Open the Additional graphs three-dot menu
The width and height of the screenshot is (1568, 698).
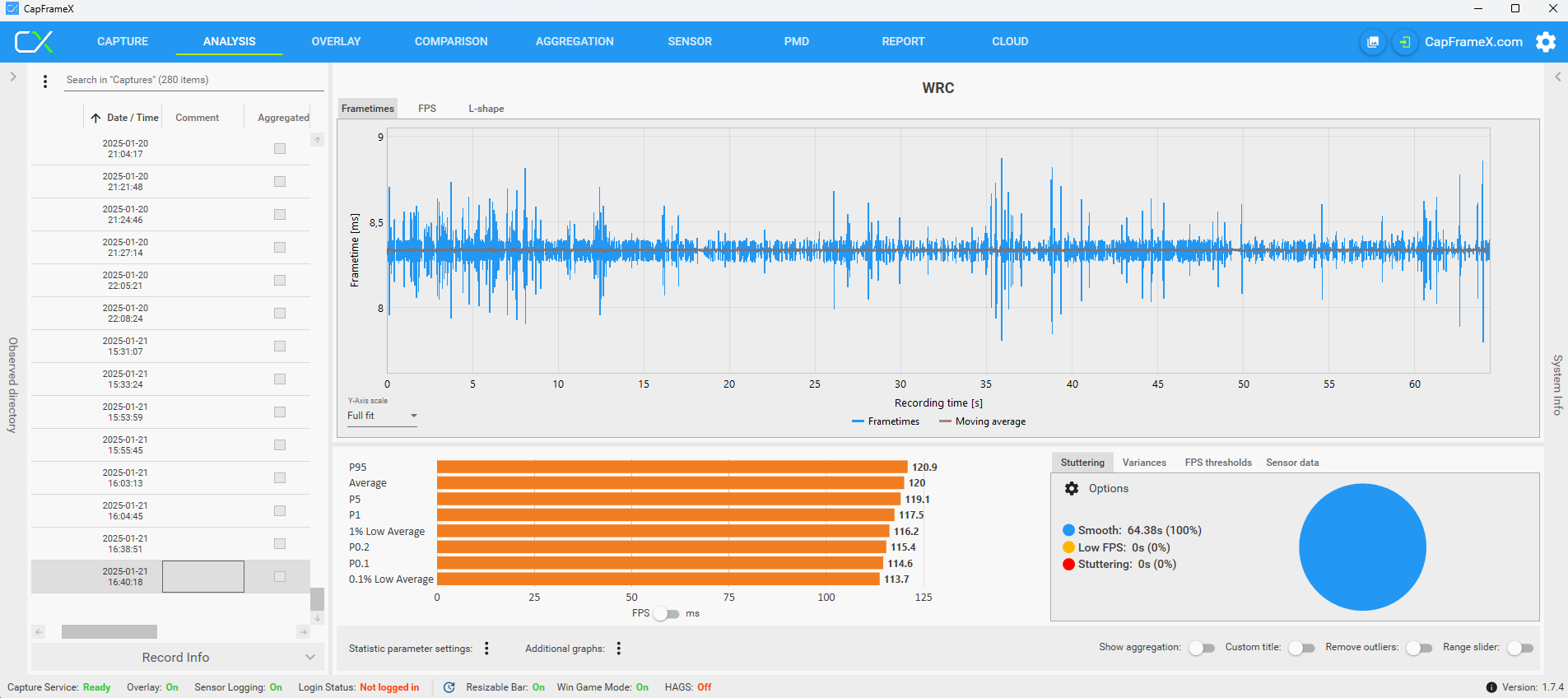pos(619,649)
